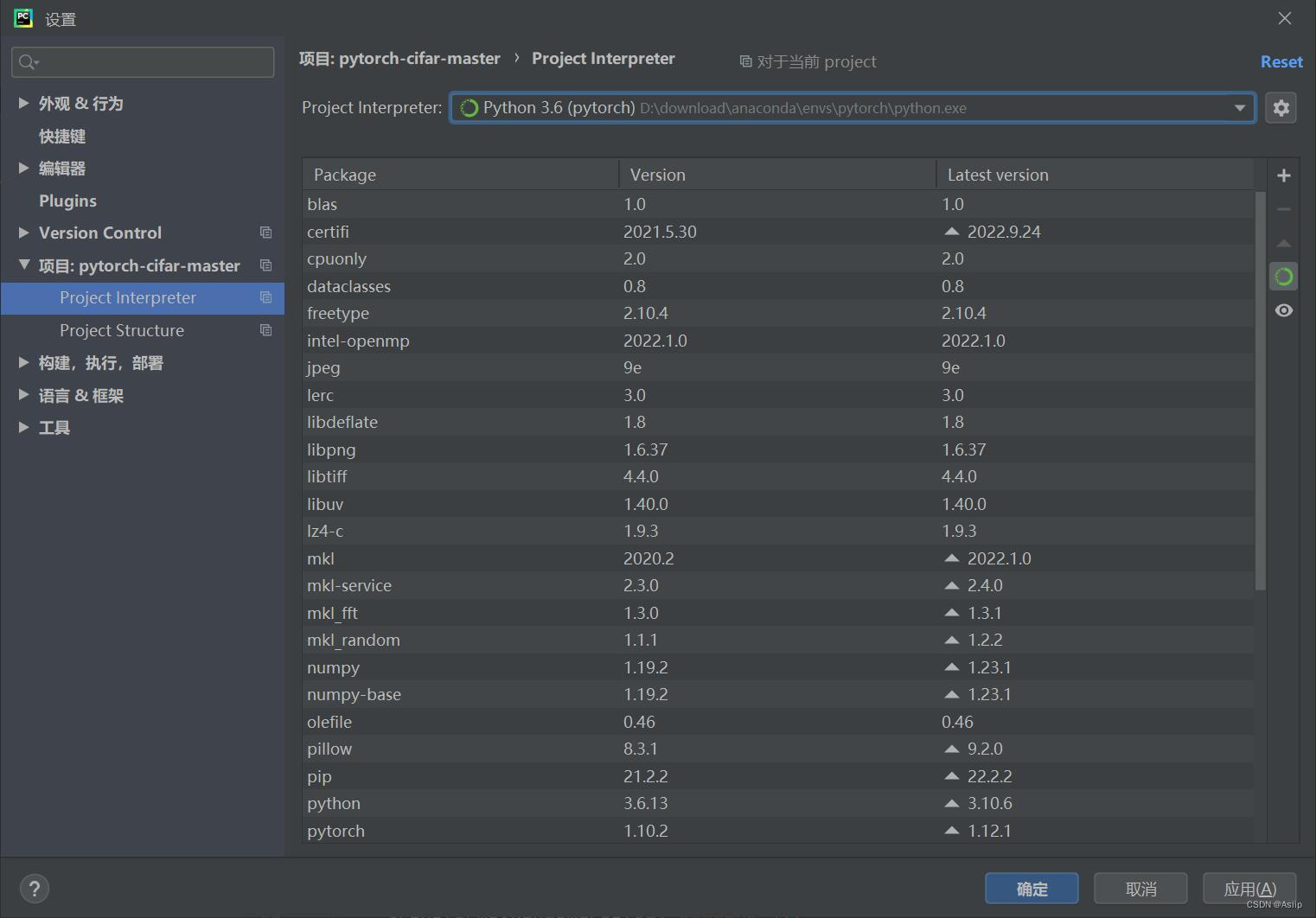
Task: Select the mkl_random package row
Action: (778, 640)
